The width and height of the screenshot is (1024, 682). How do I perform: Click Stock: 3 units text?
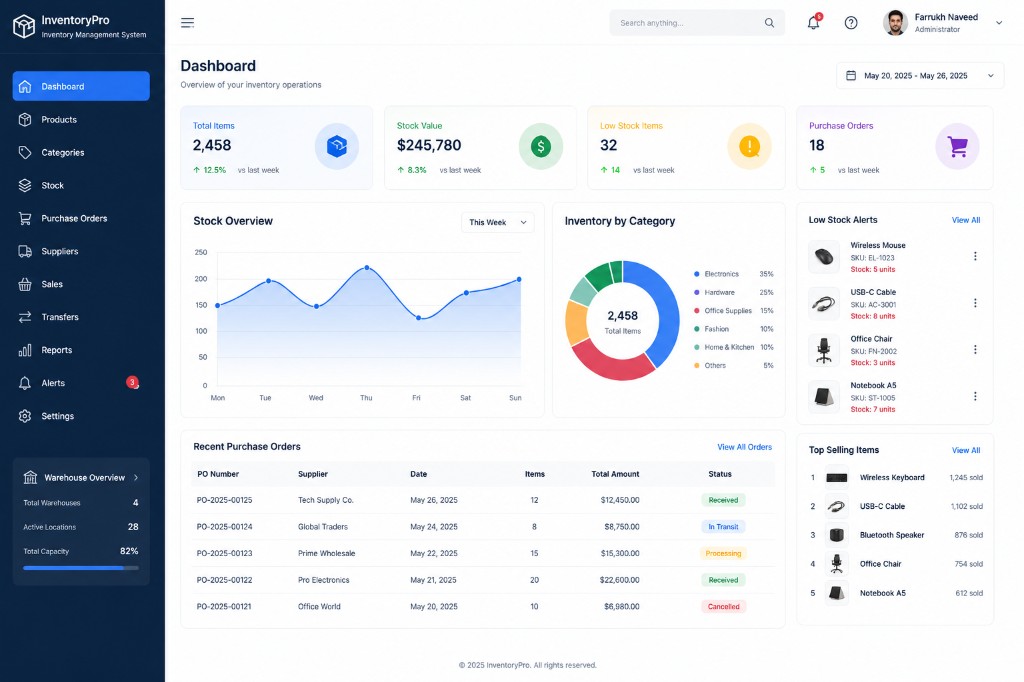(x=872, y=363)
